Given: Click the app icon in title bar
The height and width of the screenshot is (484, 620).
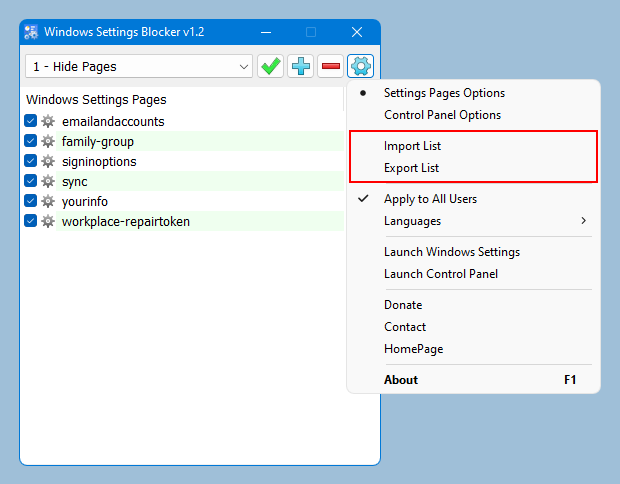Looking at the screenshot, I should point(31,32).
